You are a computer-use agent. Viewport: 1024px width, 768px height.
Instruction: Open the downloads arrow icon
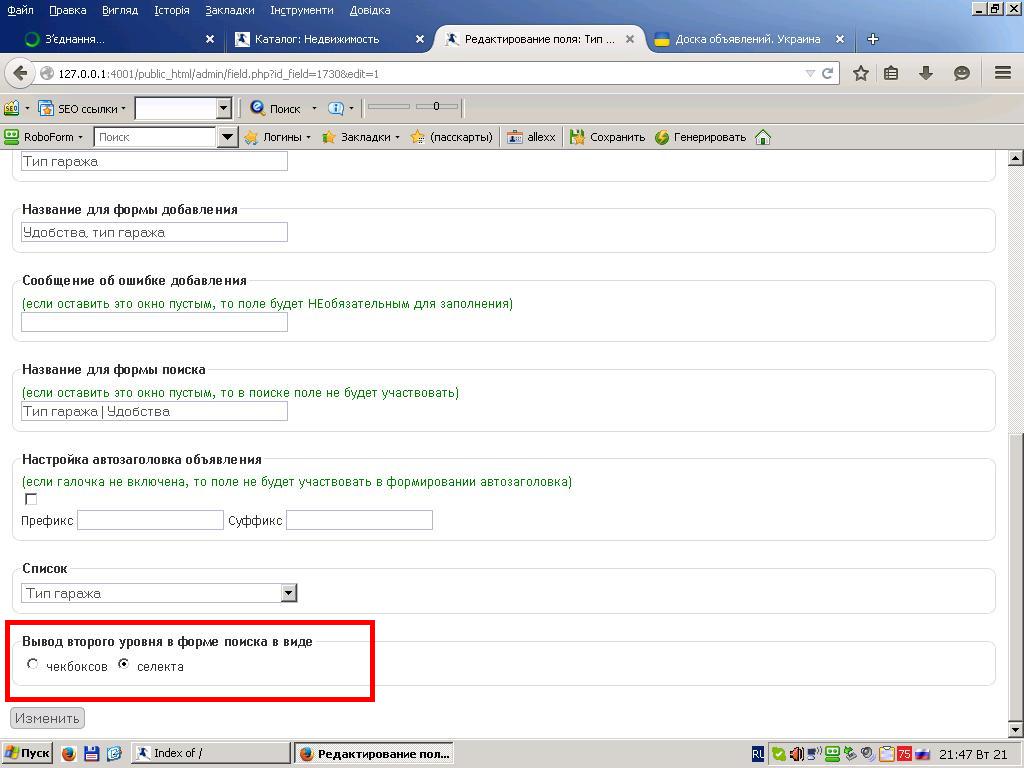click(x=925, y=73)
